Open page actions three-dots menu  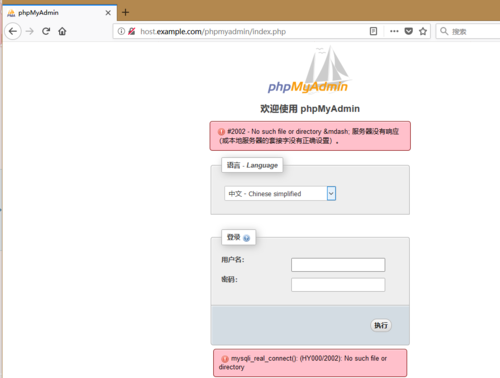point(394,31)
